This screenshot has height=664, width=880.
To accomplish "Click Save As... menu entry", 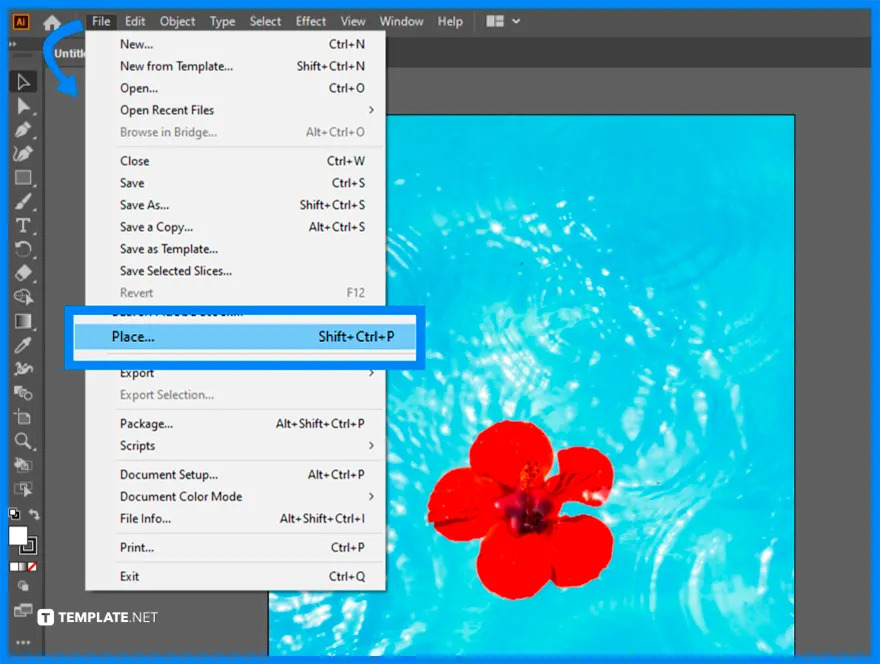I will pyautogui.click(x=145, y=205).
